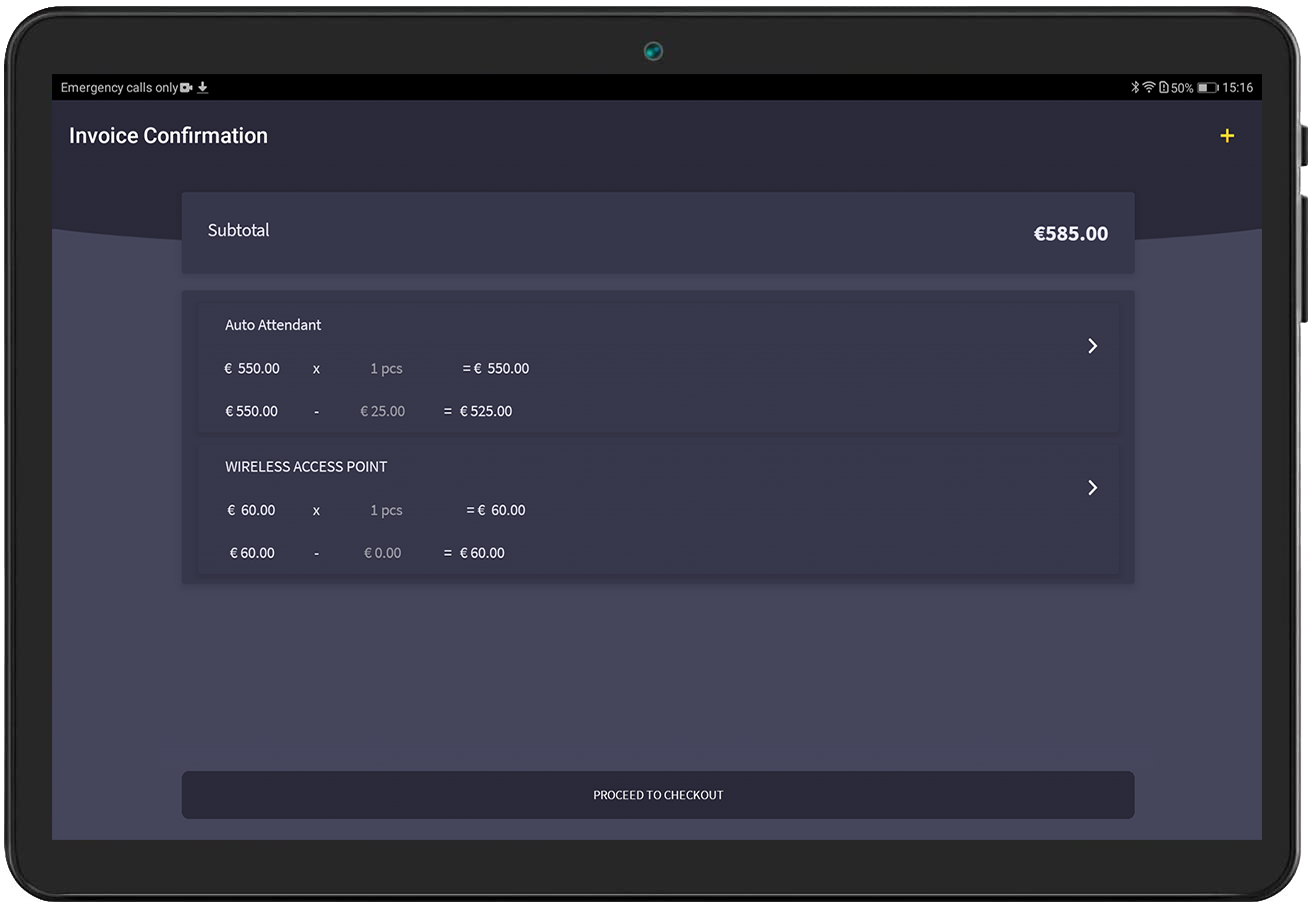The height and width of the screenshot is (914, 1315).
Task: Click the Wi-Fi signal icon
Action: pos(1149,88)
